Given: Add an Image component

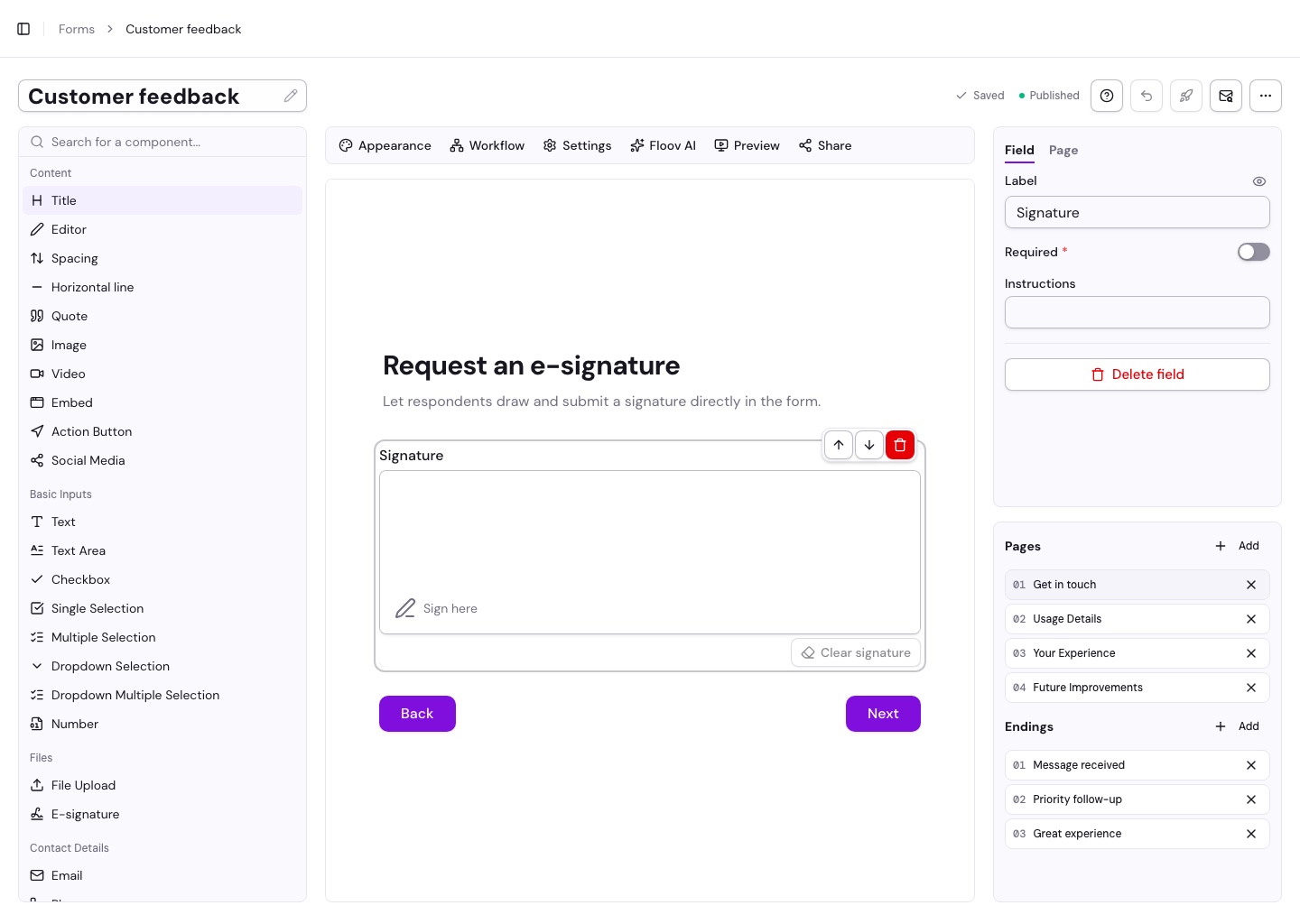Looking at the screenshot, I should [162, 345].
